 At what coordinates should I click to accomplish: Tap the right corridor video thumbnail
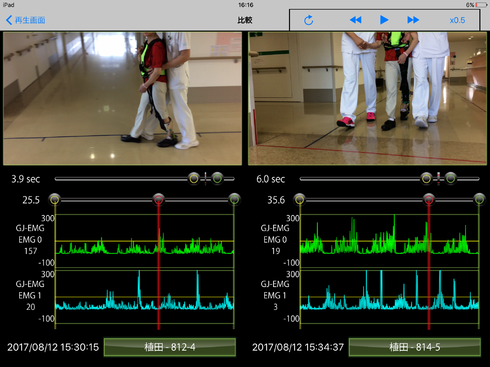367,98
